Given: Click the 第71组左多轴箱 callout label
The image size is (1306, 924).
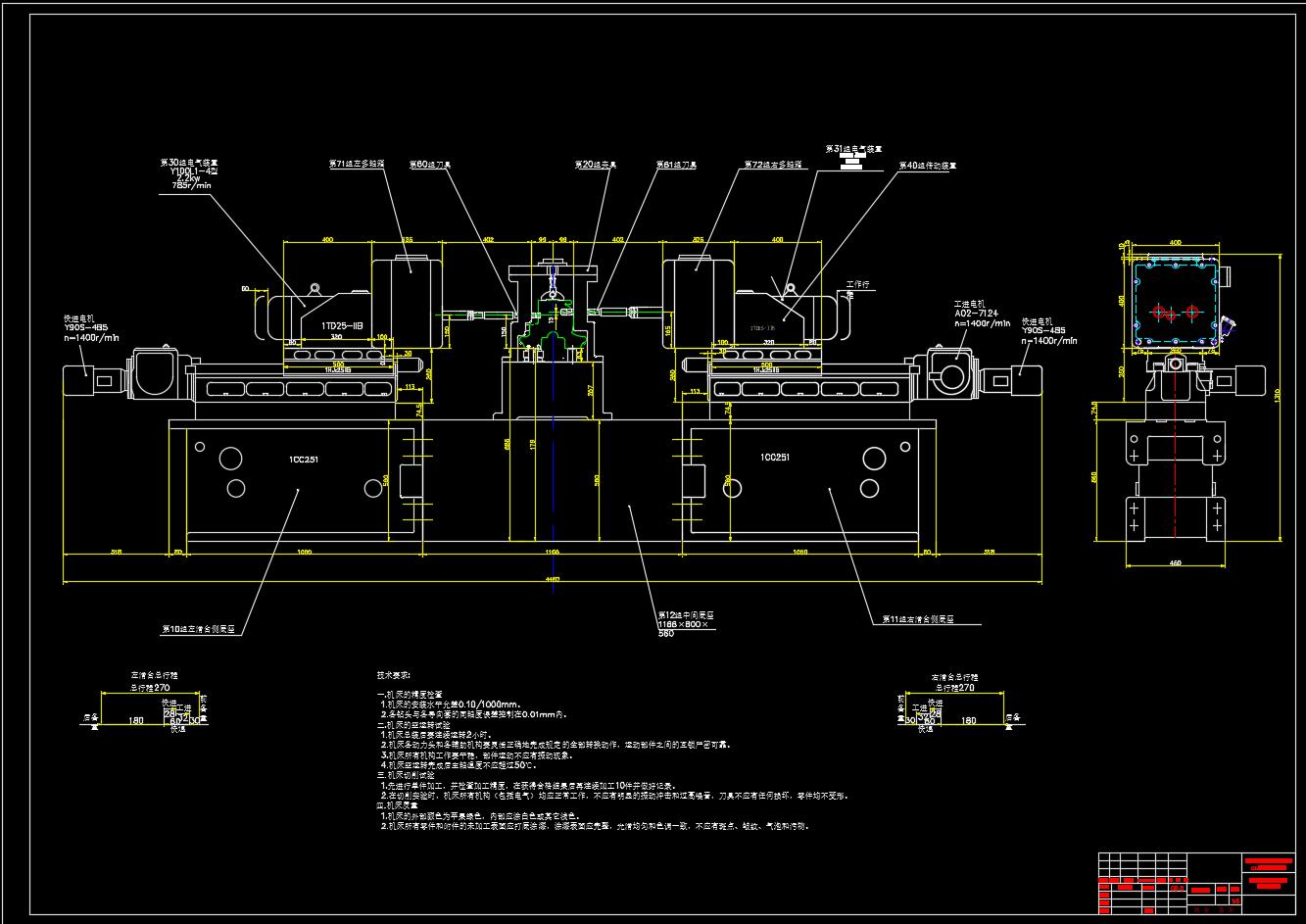Looking at the screenshot, I should [x=357, y=165].
